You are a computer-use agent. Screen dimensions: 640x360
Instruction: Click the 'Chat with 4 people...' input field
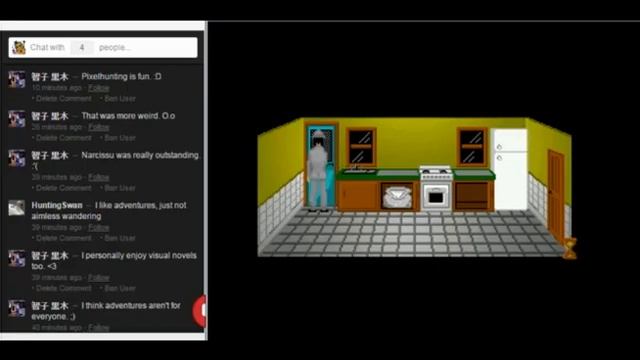[103, 47]
